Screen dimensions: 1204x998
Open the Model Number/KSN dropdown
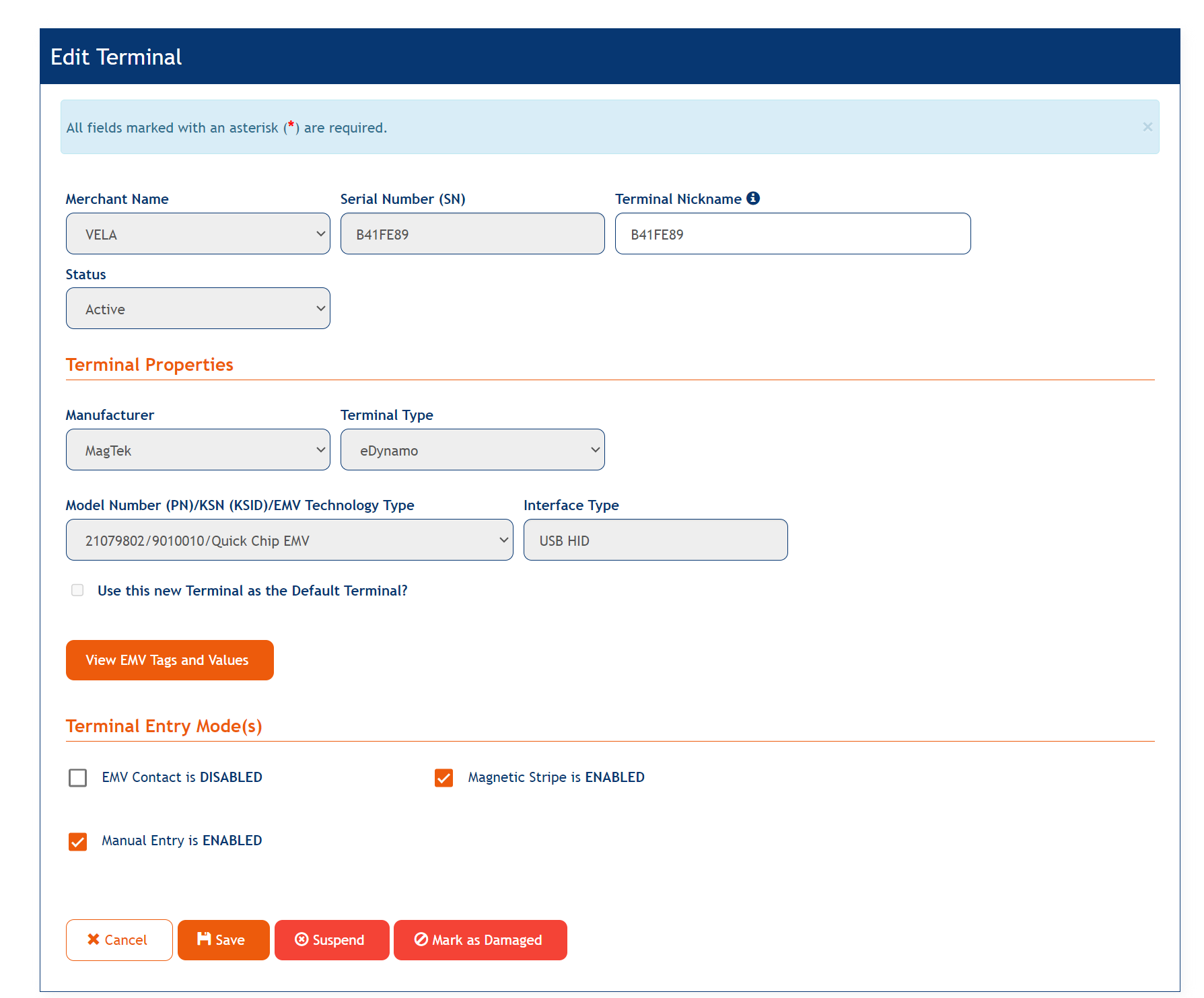coord(289,540)
